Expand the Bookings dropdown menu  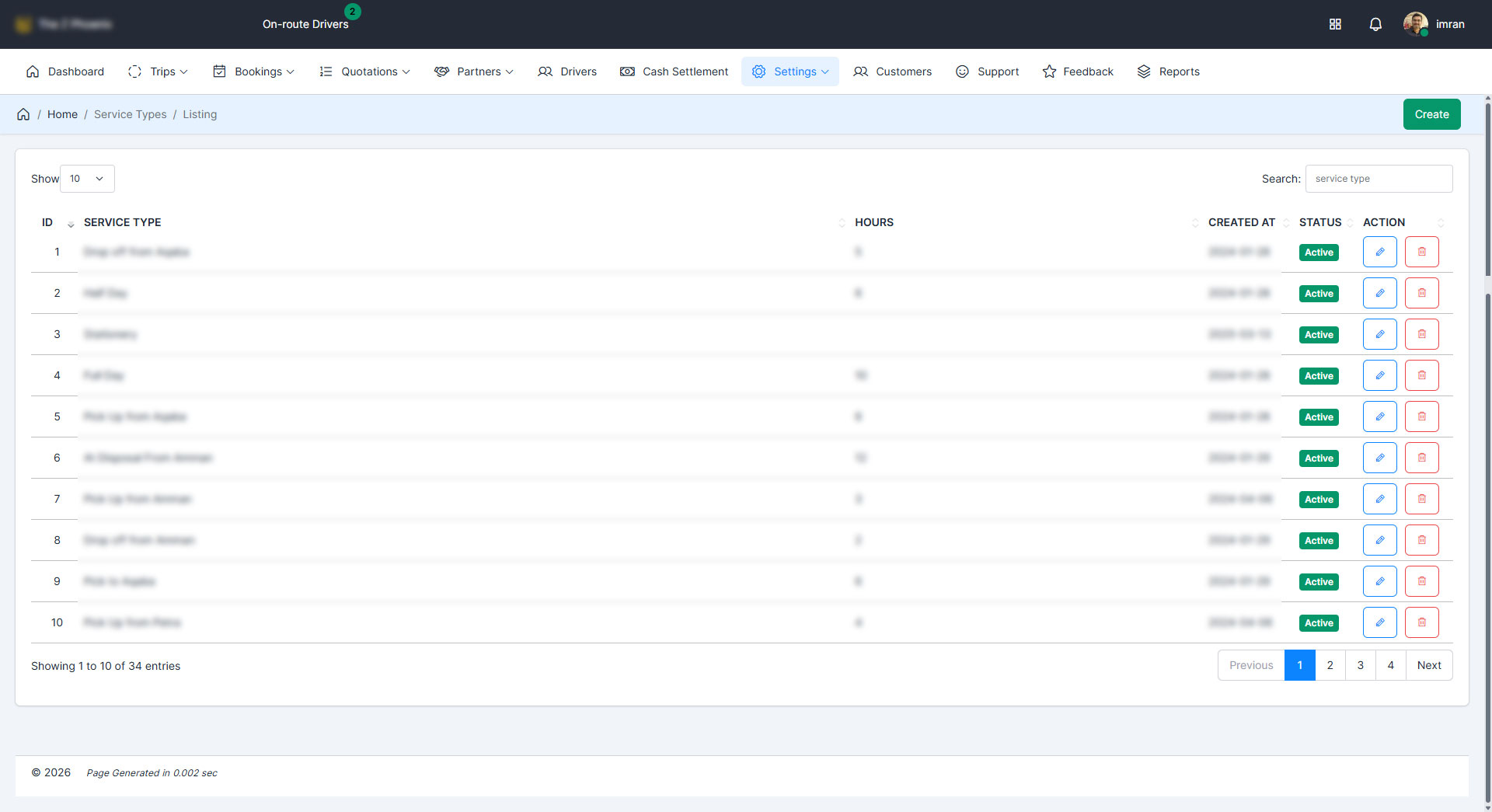click(x=253, y=71)
